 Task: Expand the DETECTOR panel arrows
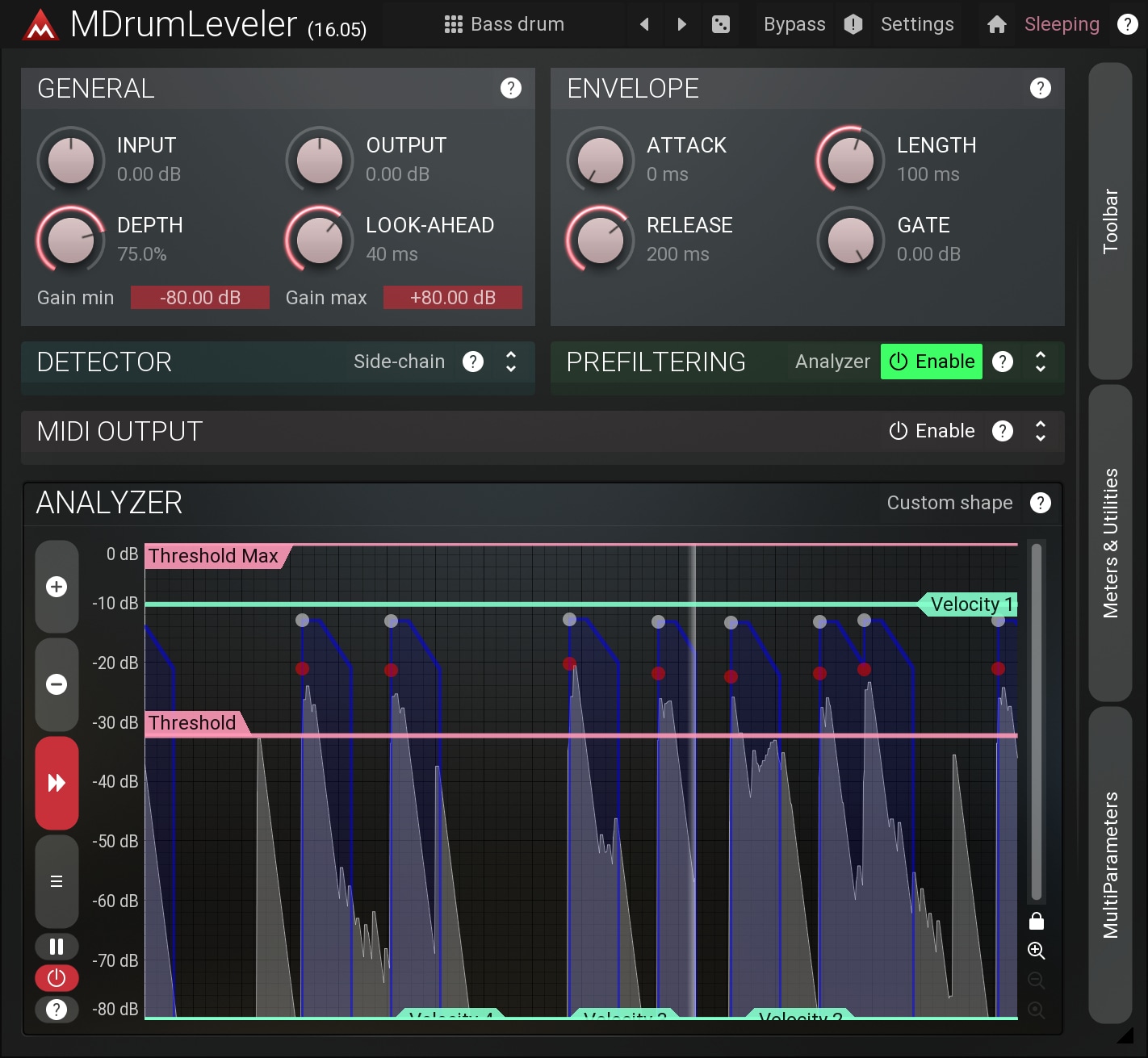[x=511, y=362]
